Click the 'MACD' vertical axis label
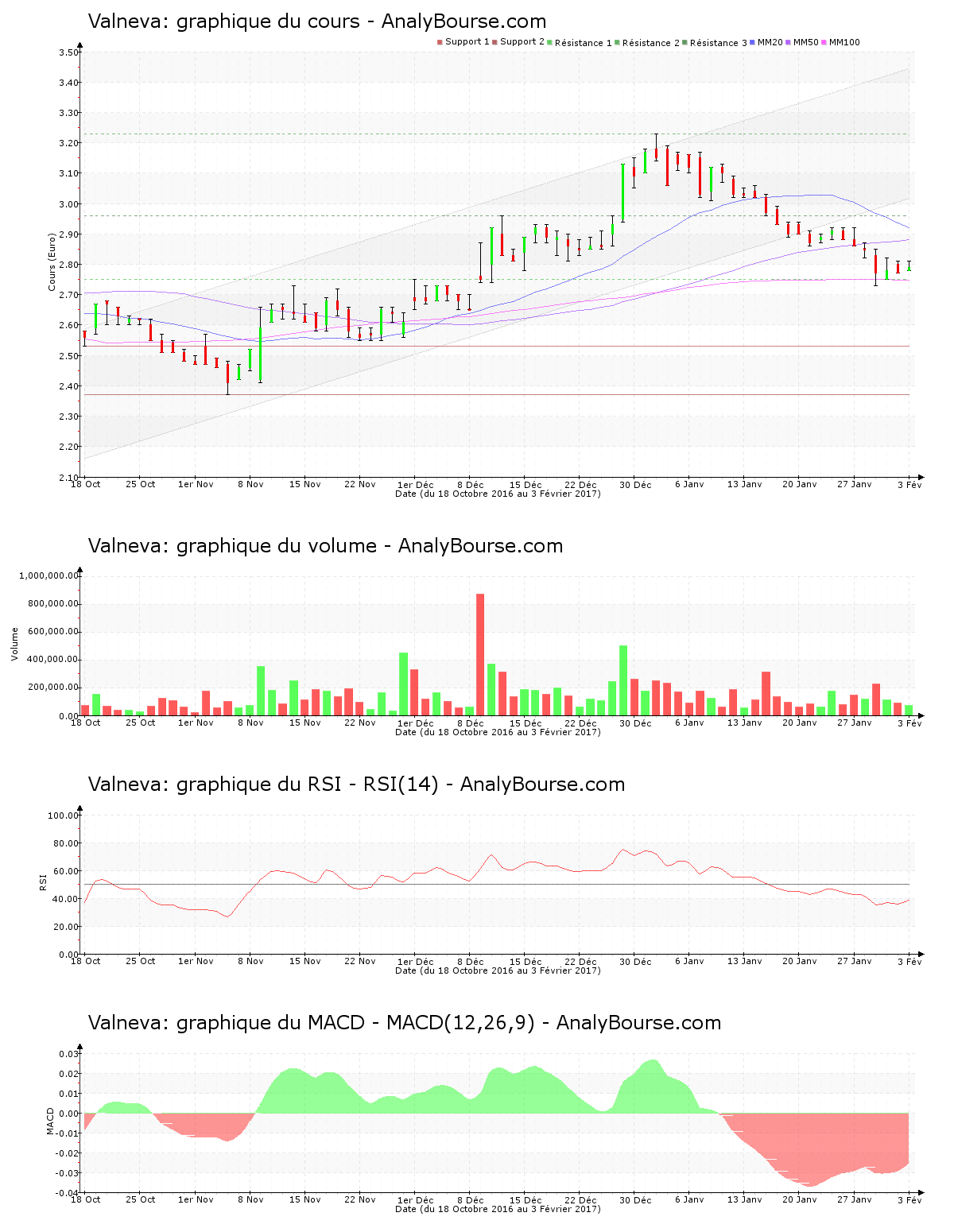The height and width of the screenshot is (1232, 954). [x=51, y=1121]
